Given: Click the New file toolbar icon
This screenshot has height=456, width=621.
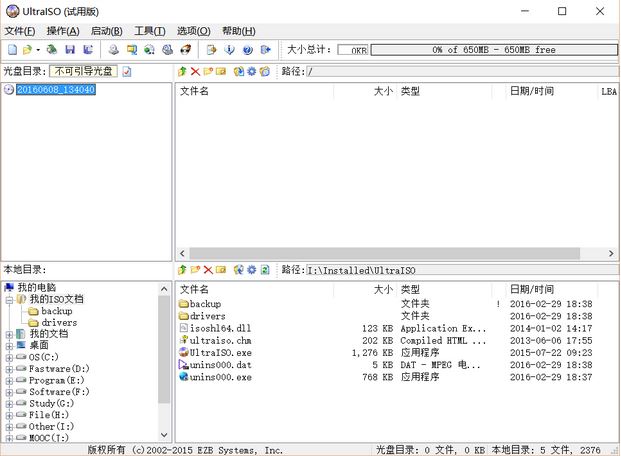Looking at the screenshot, I should (x=12, y=50).
